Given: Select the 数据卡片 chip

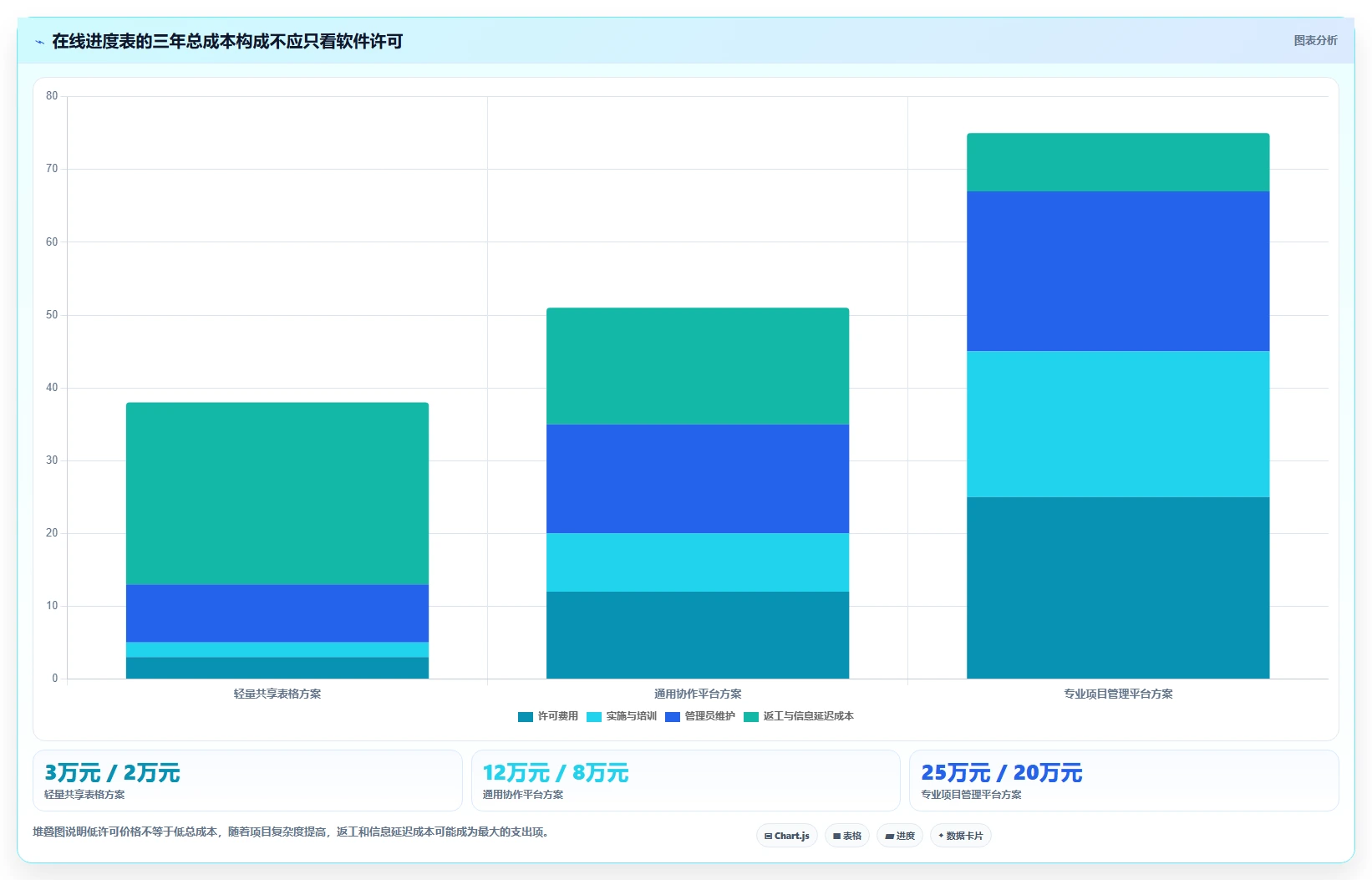Looking at the screenshot, I should coord(961,836).
